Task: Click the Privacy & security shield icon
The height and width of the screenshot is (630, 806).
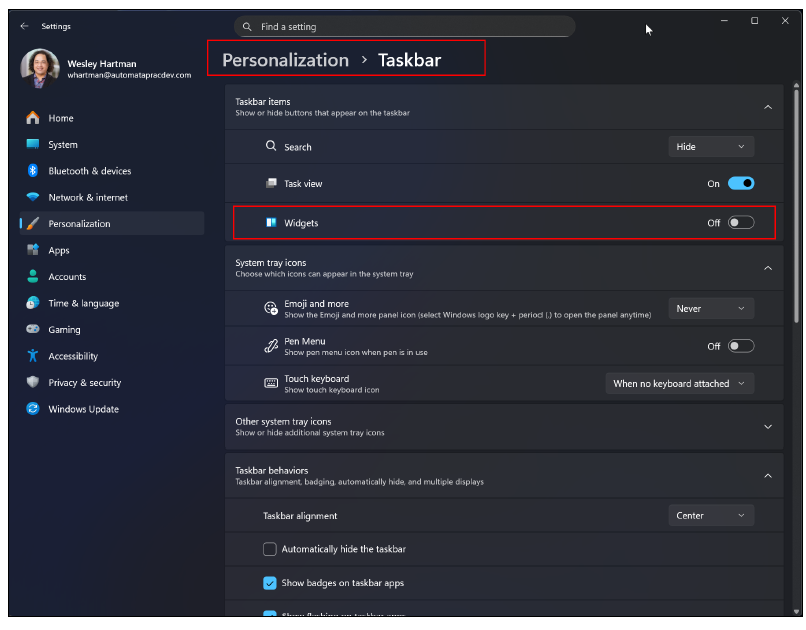Action: (33, 382)
